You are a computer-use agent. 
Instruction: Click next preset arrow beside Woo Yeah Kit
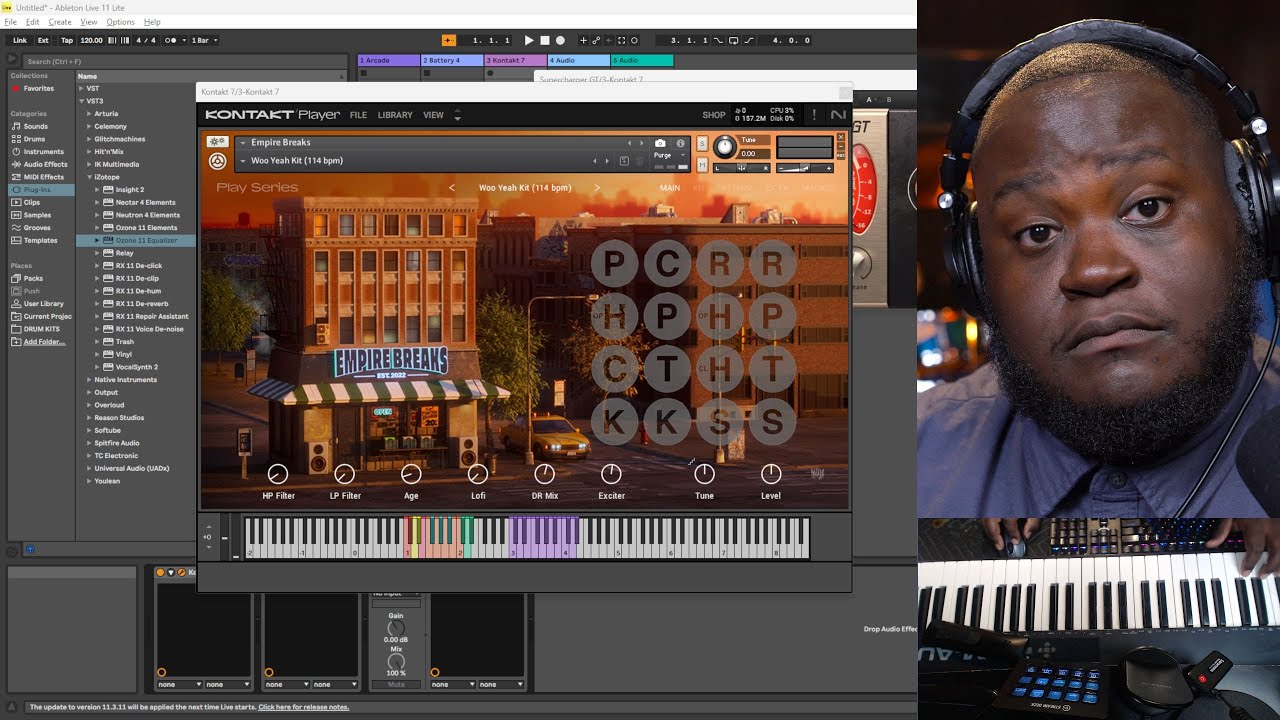click(x=597, y=188)
